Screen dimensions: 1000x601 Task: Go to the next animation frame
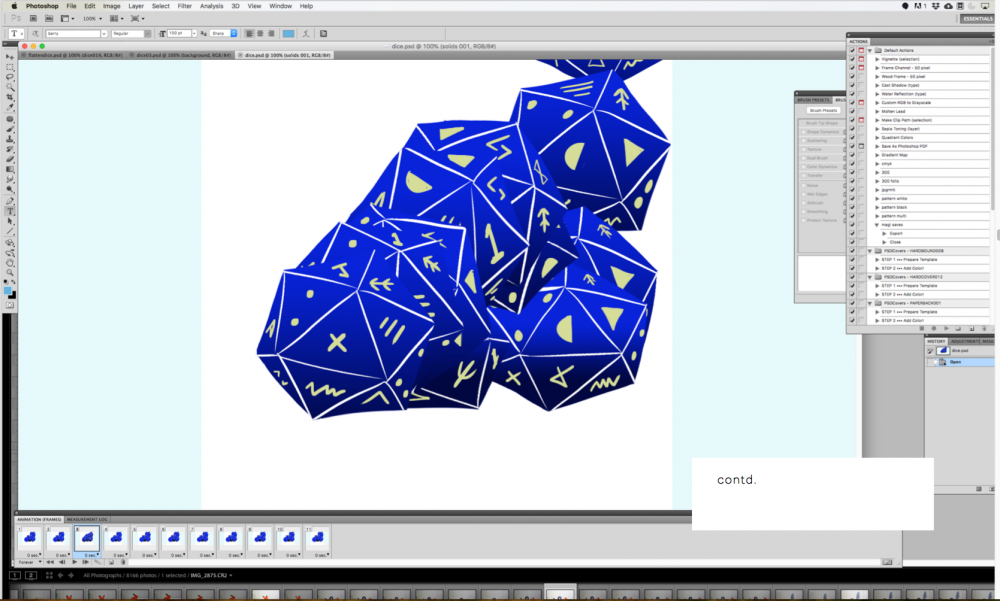click(85, 562)
